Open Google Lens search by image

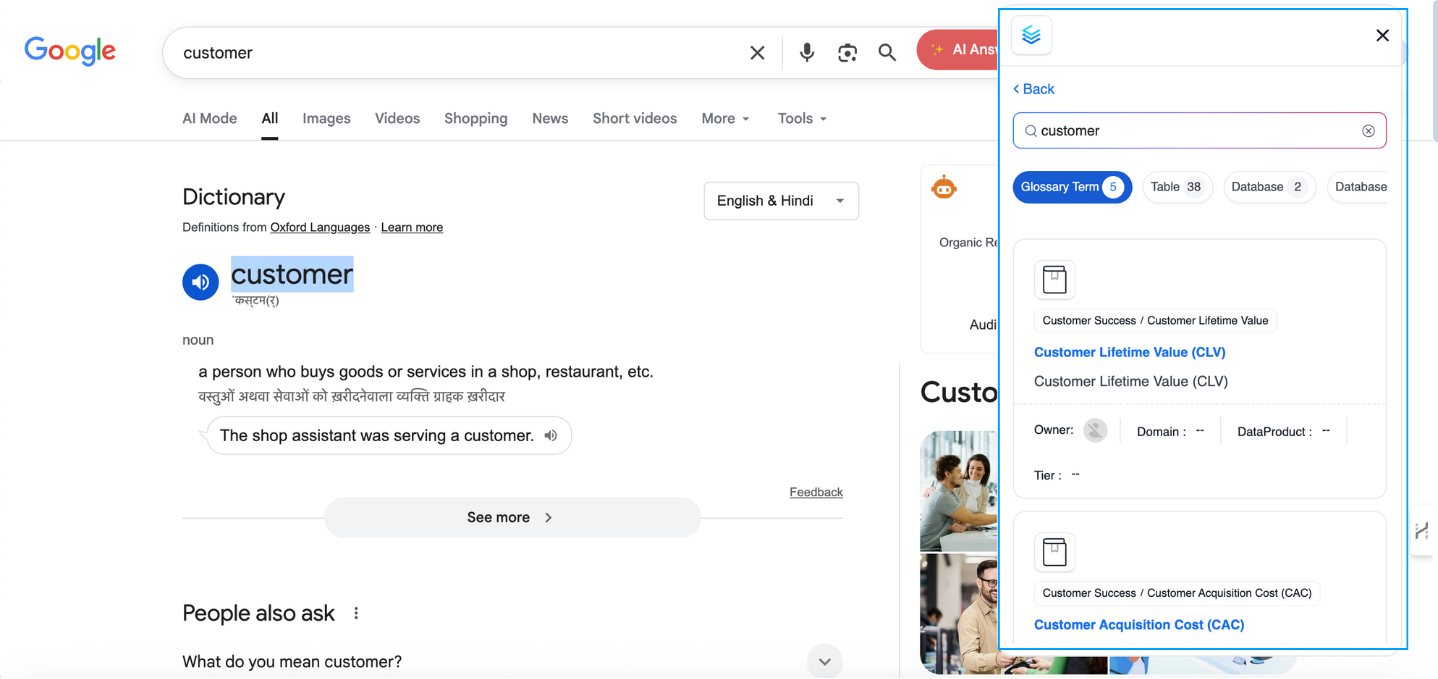click(847, 52)
